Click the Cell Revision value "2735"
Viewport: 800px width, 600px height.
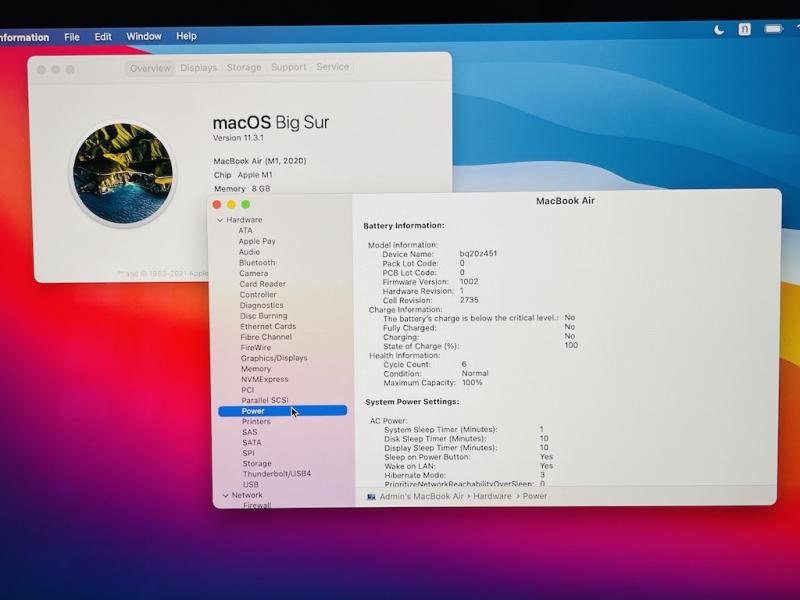click(x=469, y=300)
